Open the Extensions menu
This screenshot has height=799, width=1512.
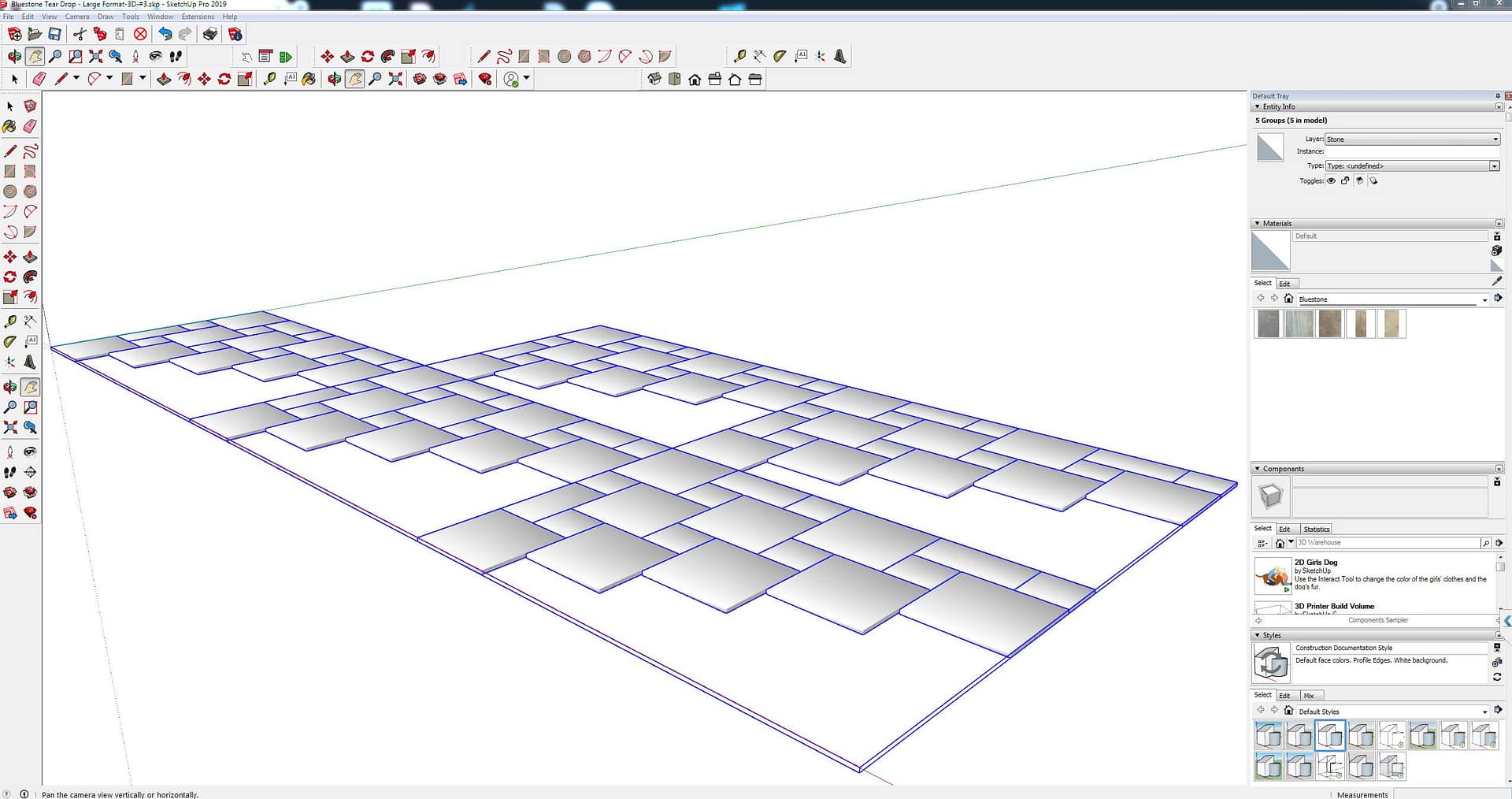click(x=198, y=17)
